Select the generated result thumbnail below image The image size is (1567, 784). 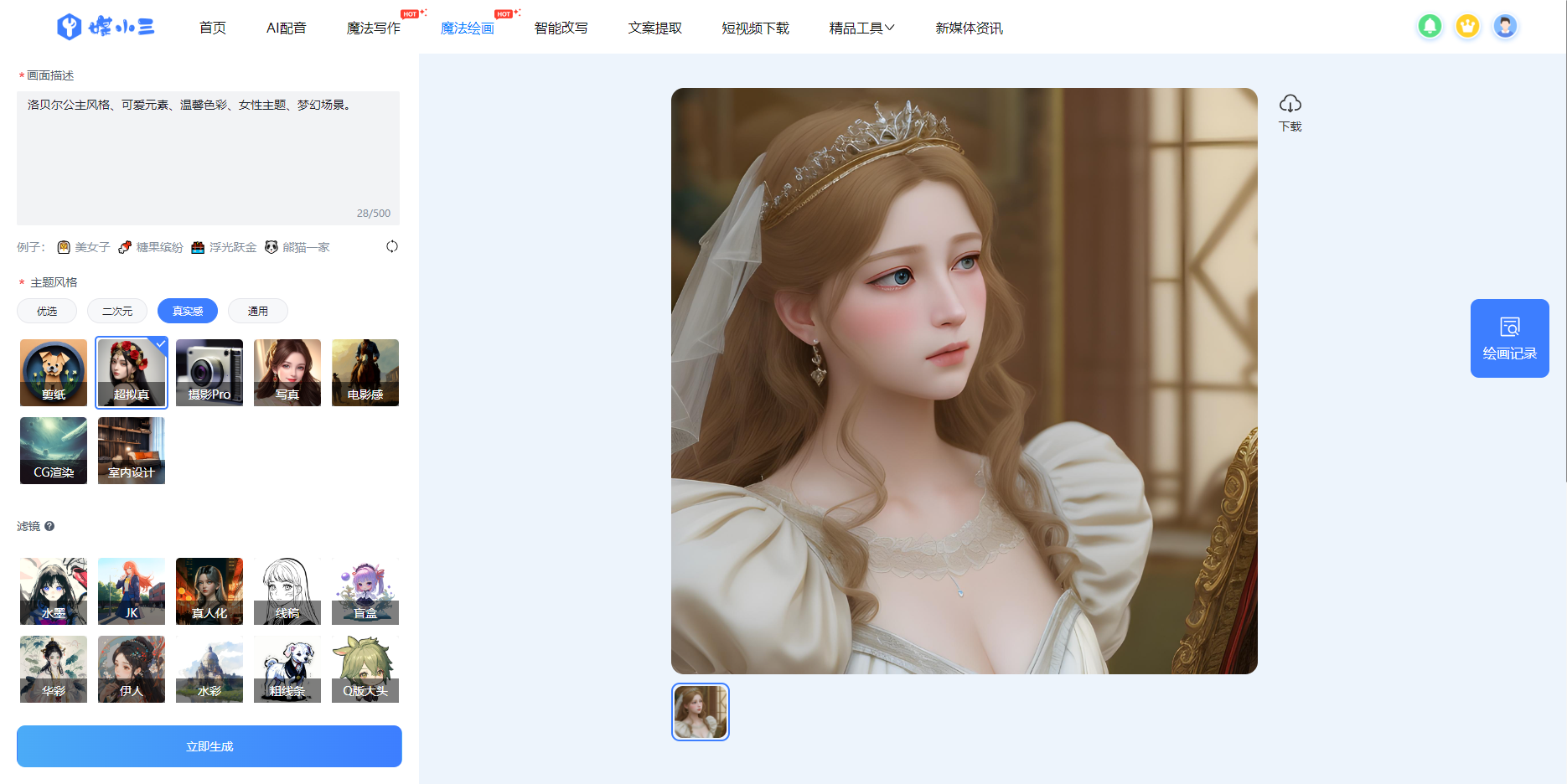click(701, 712)
